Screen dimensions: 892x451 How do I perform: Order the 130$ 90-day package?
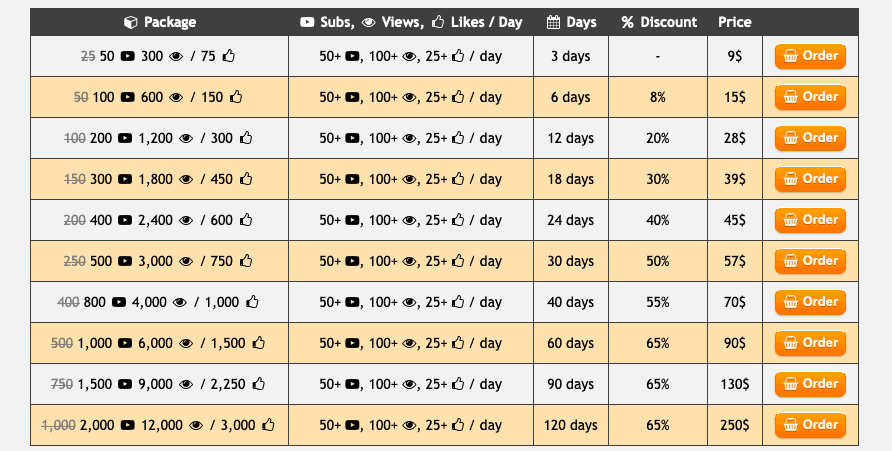tap(810, 384)
